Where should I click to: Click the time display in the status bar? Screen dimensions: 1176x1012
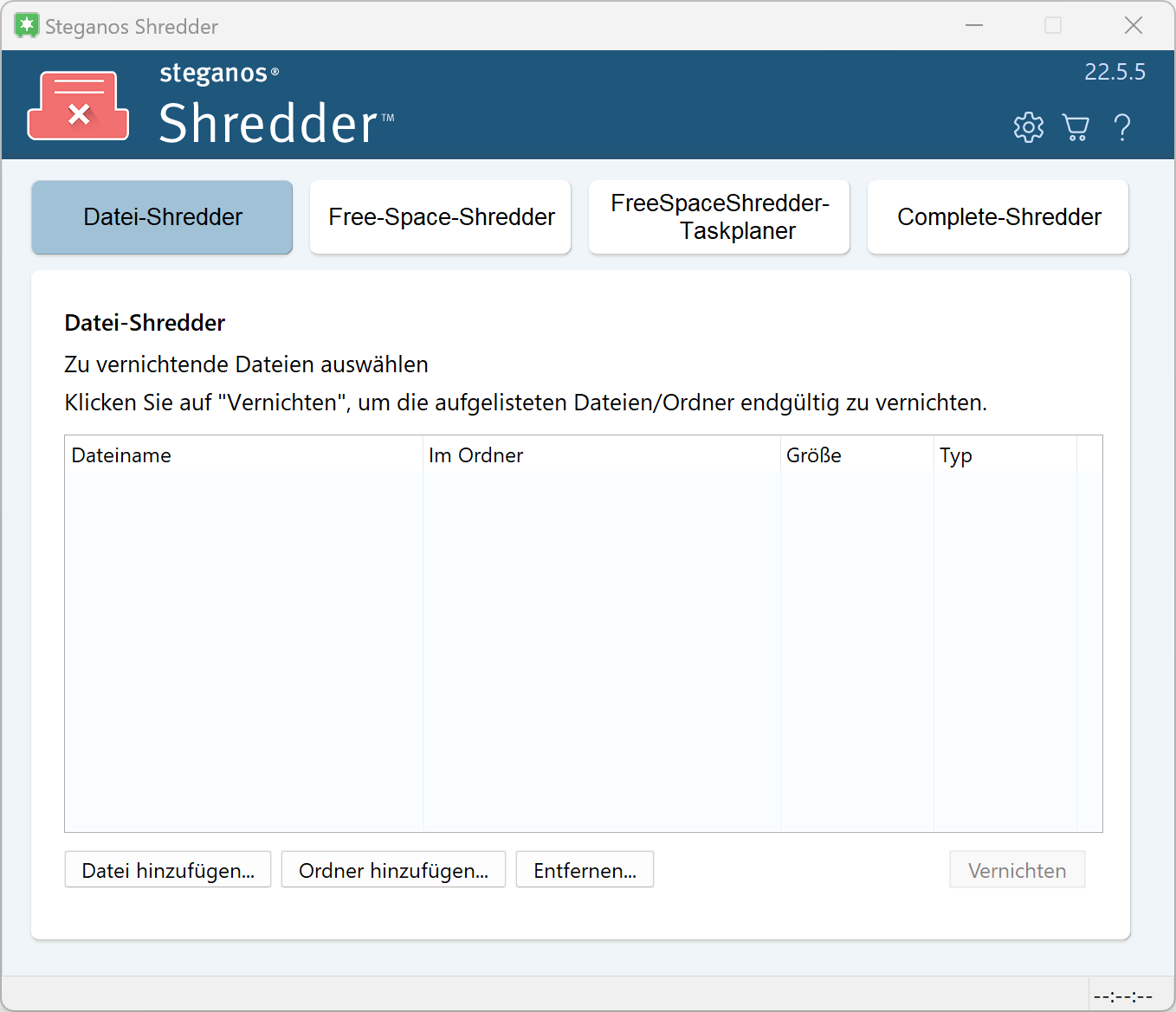click(1123, 995)
